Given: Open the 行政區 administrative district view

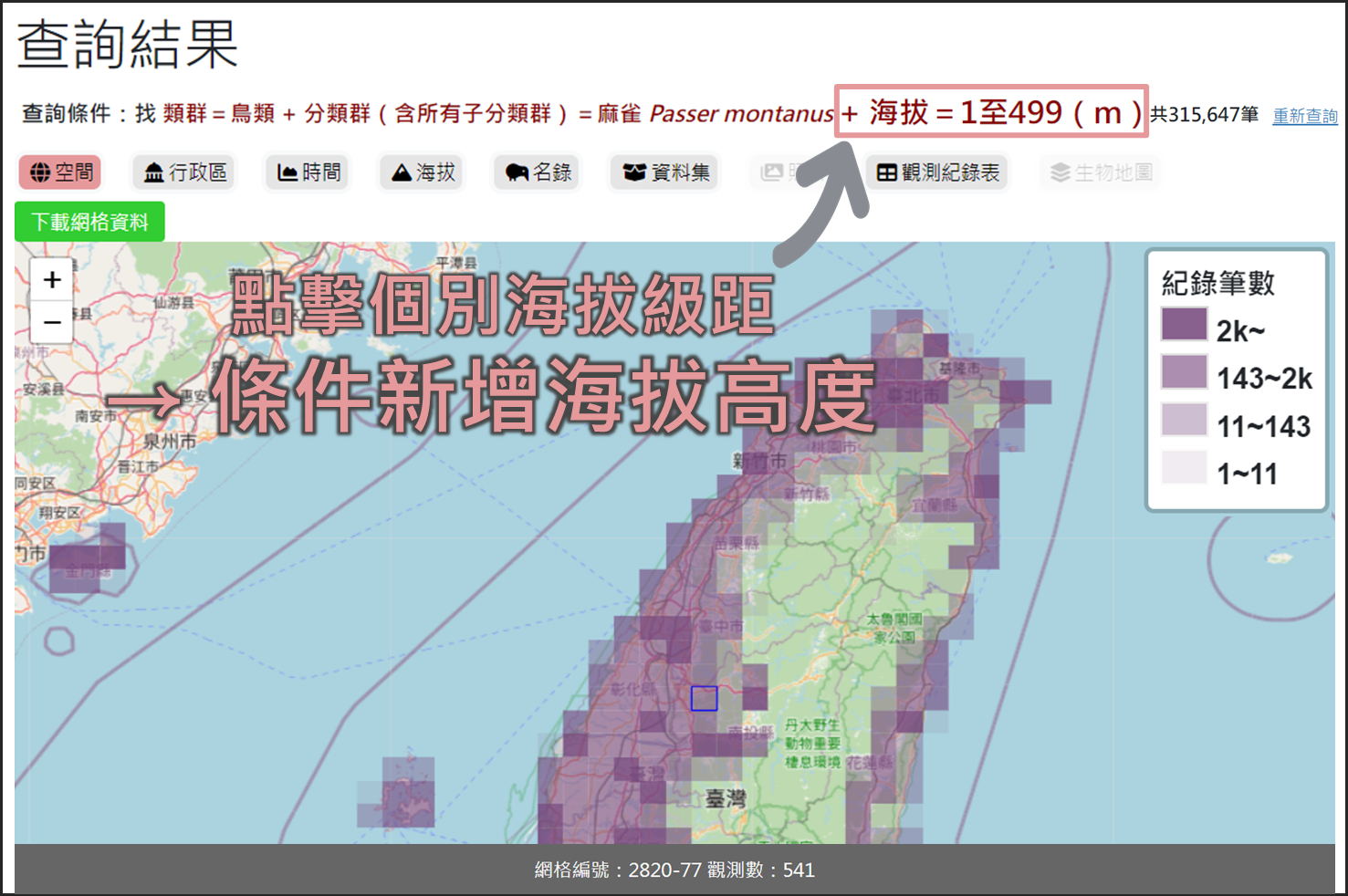Looking at the screenshot, I should [x=183, y=172].
